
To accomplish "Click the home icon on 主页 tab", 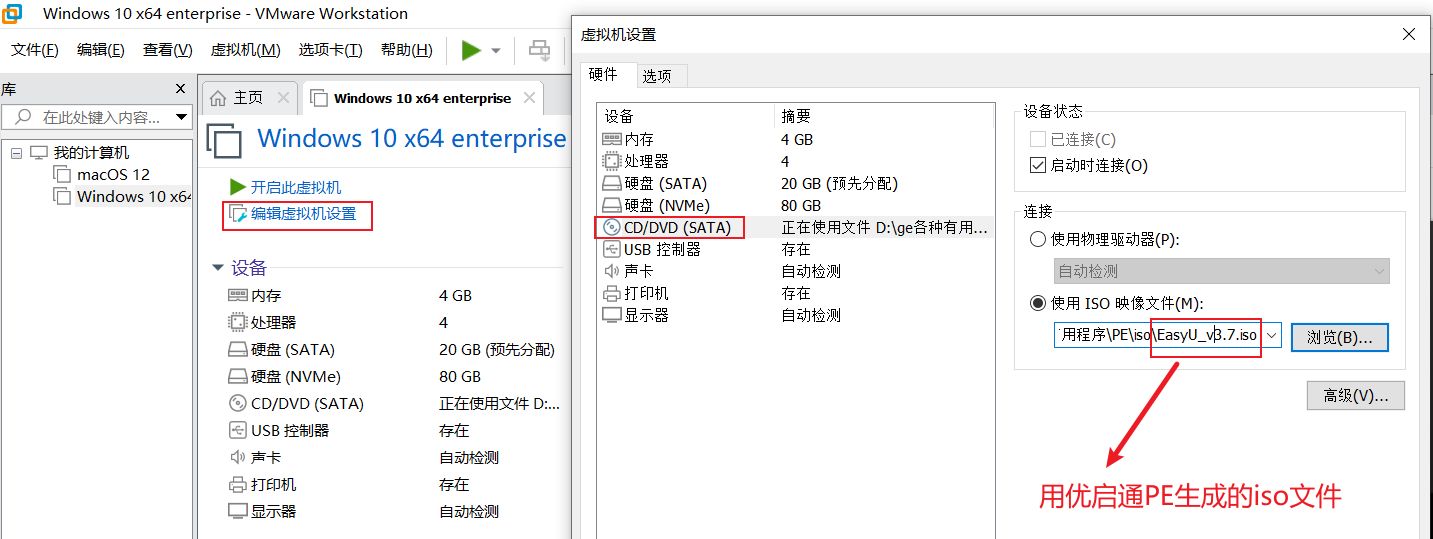I will click(x=218, y=98).
